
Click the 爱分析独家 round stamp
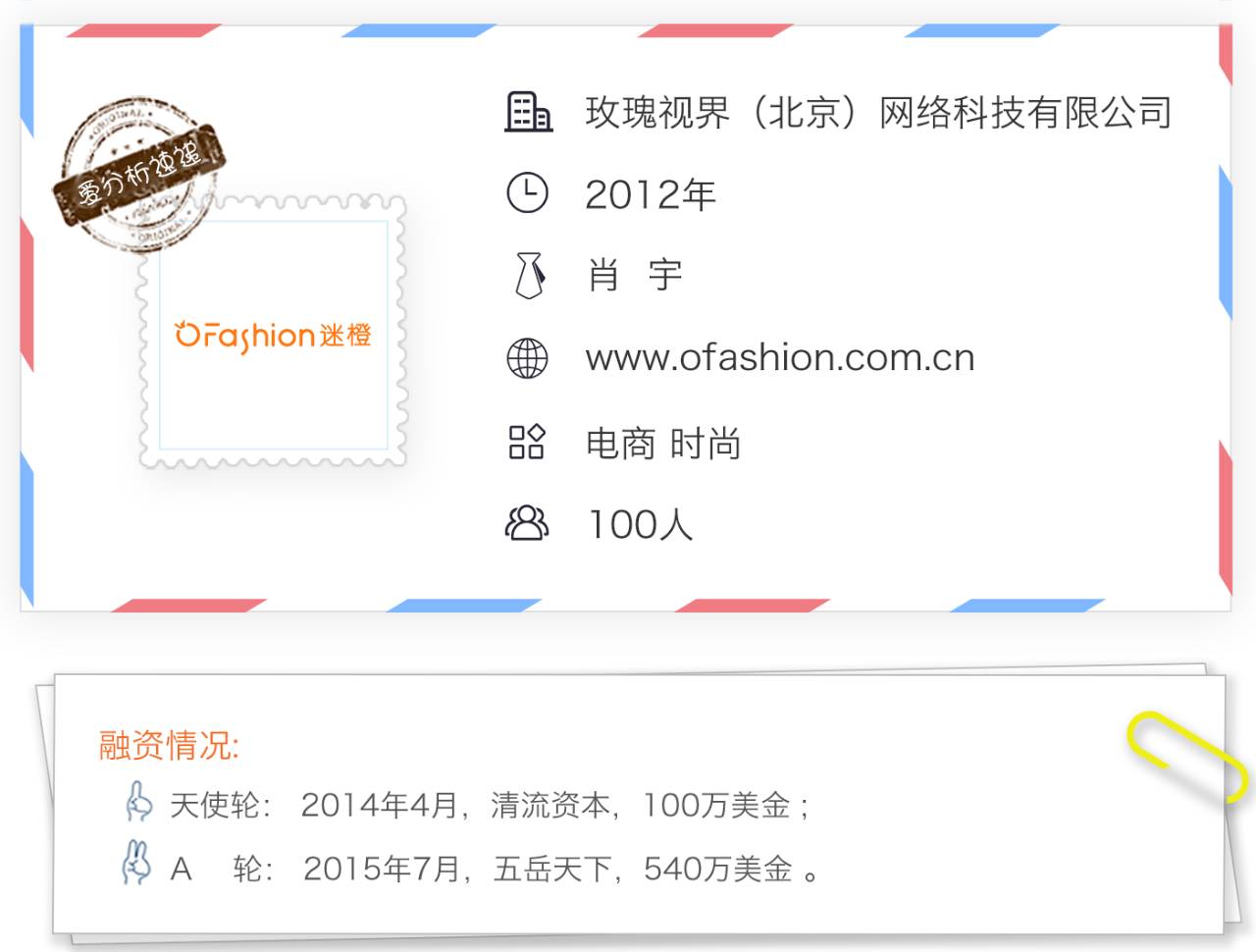tap(139, 174)
